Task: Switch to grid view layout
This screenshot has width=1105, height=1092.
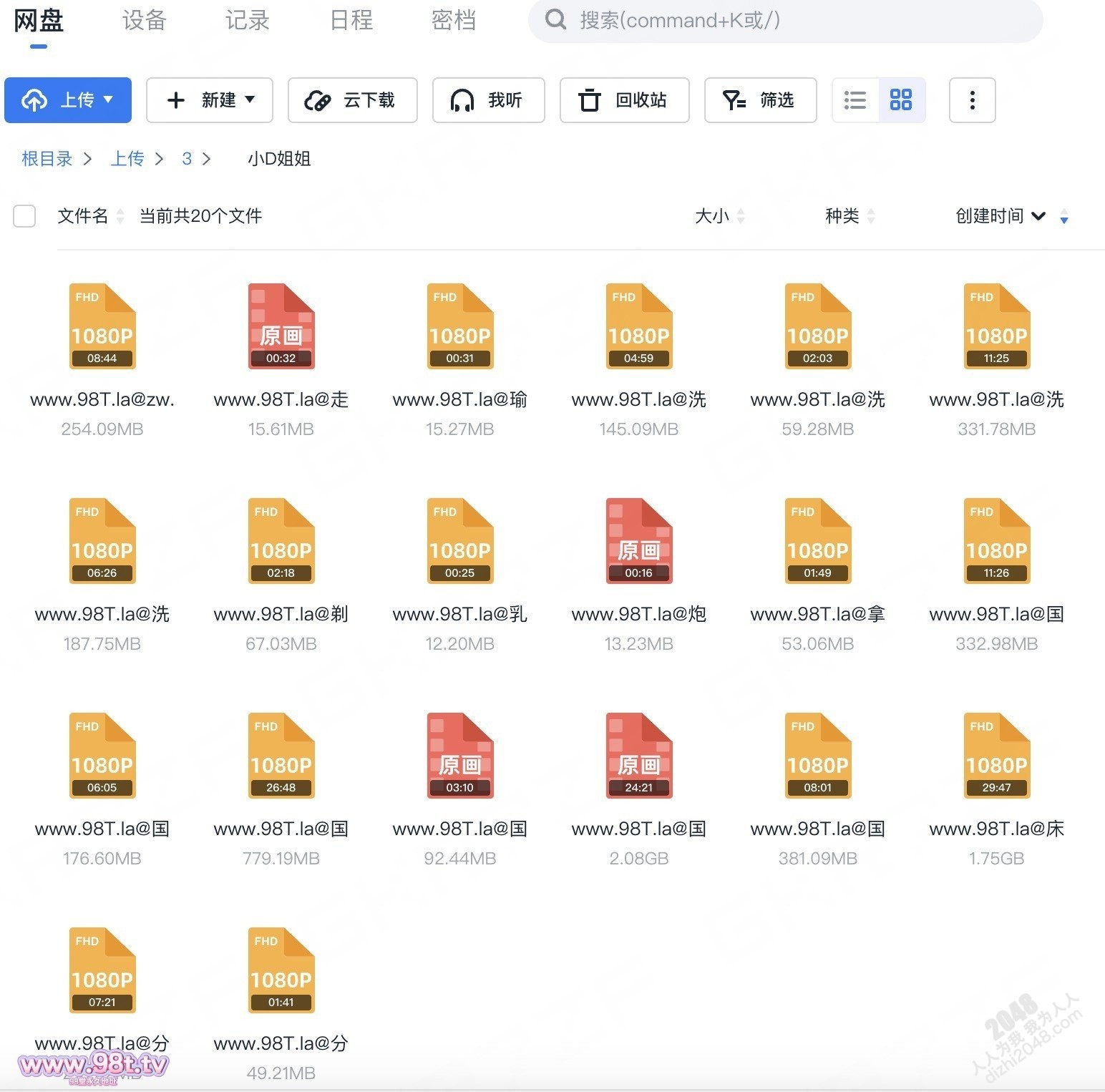Action: point(901,100)
